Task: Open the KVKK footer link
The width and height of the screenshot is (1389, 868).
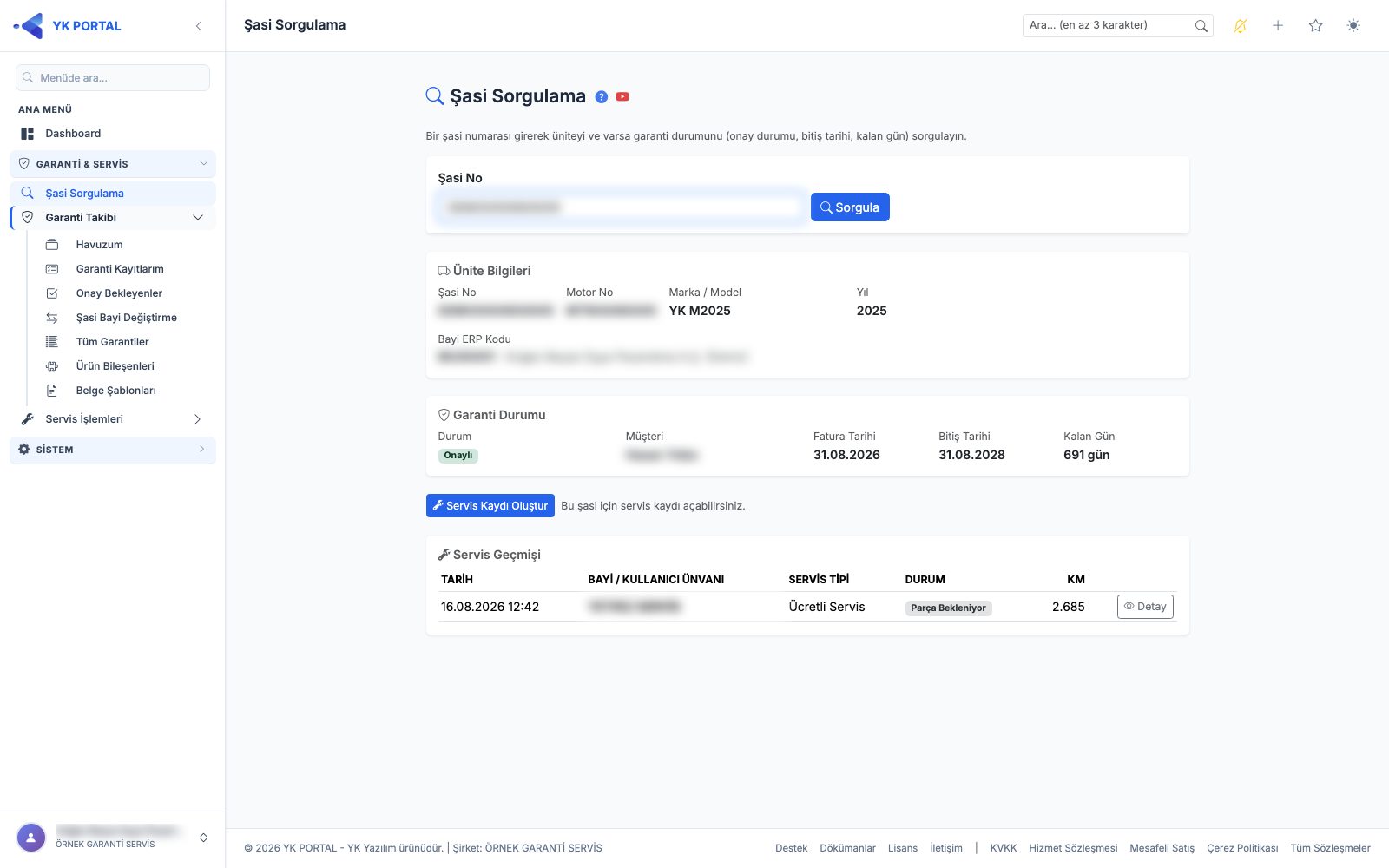Action: [x=1004, y=848]
